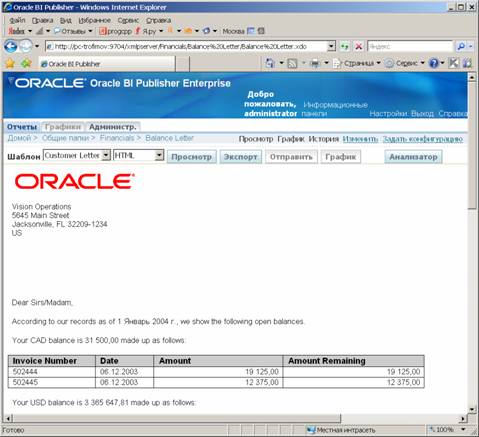Switch to the Отчеты tab
Image resolution: width=479 pixels, height=437 pixels.
(22, 127)
